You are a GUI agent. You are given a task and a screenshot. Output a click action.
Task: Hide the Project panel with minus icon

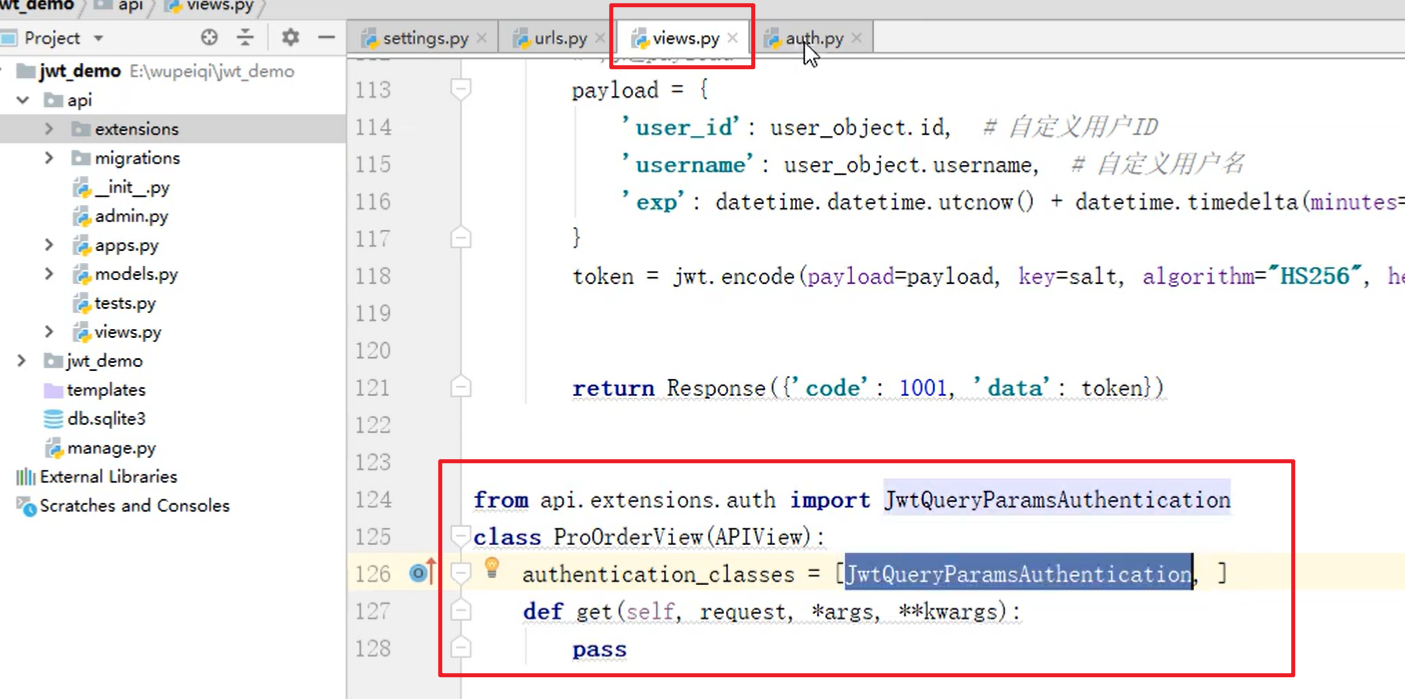click(326, 38)
